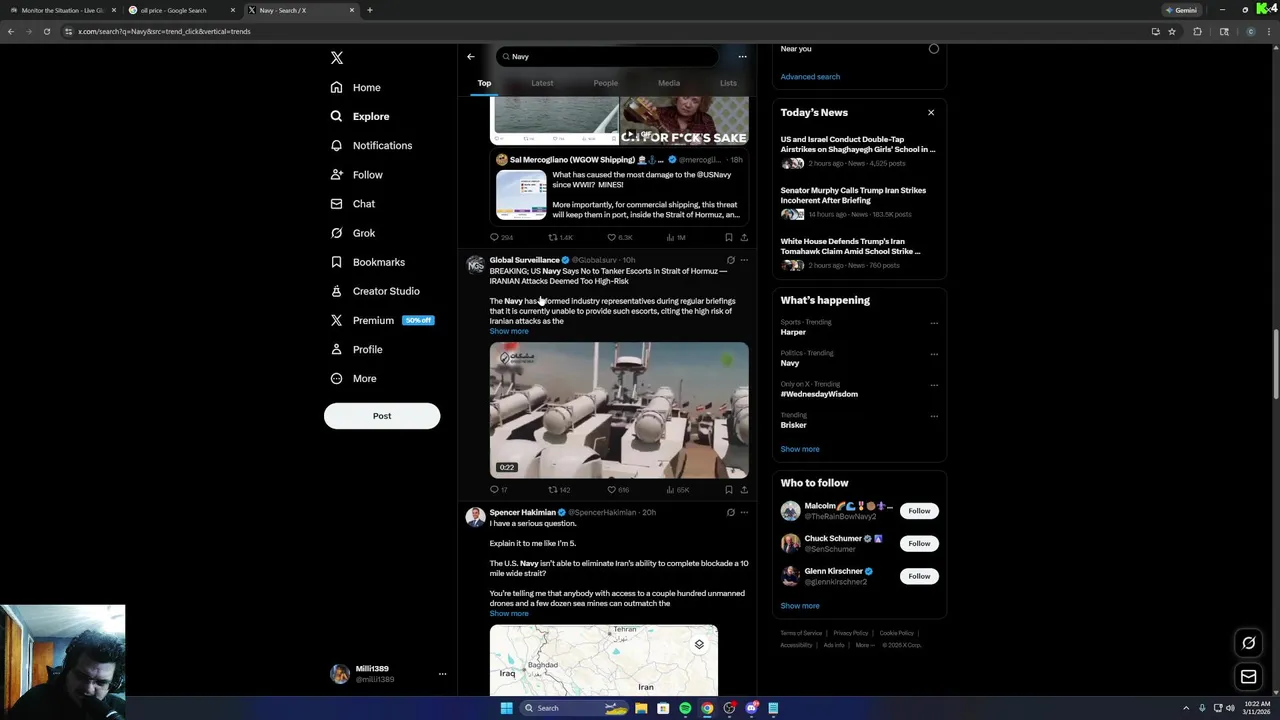The height and width of the screenshot is (720, 1280).
Task: Switch to the Media tab
Action: point(669,83)
